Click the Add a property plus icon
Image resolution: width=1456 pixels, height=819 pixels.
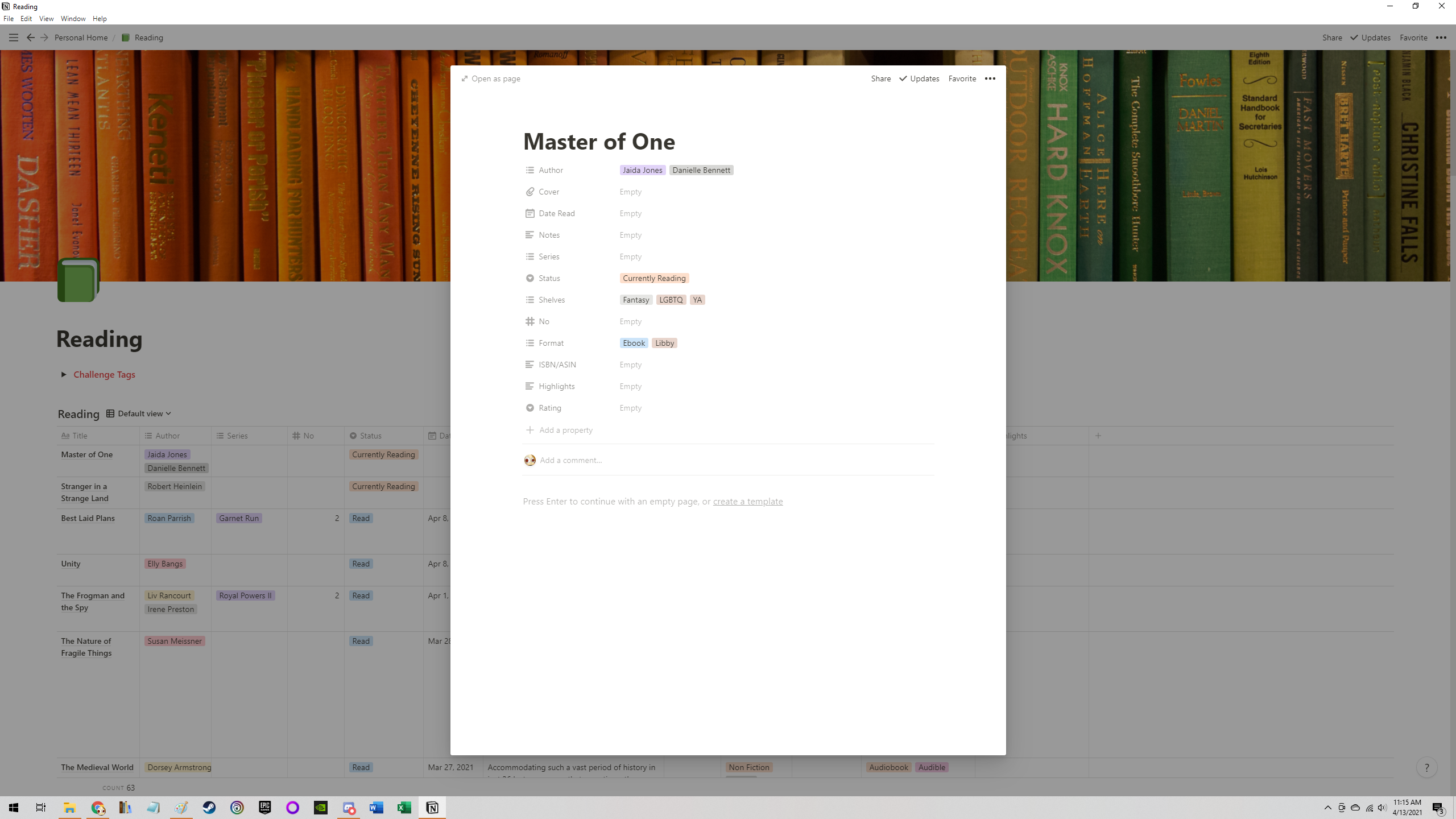pyautogui.click(x=530, y=430)
